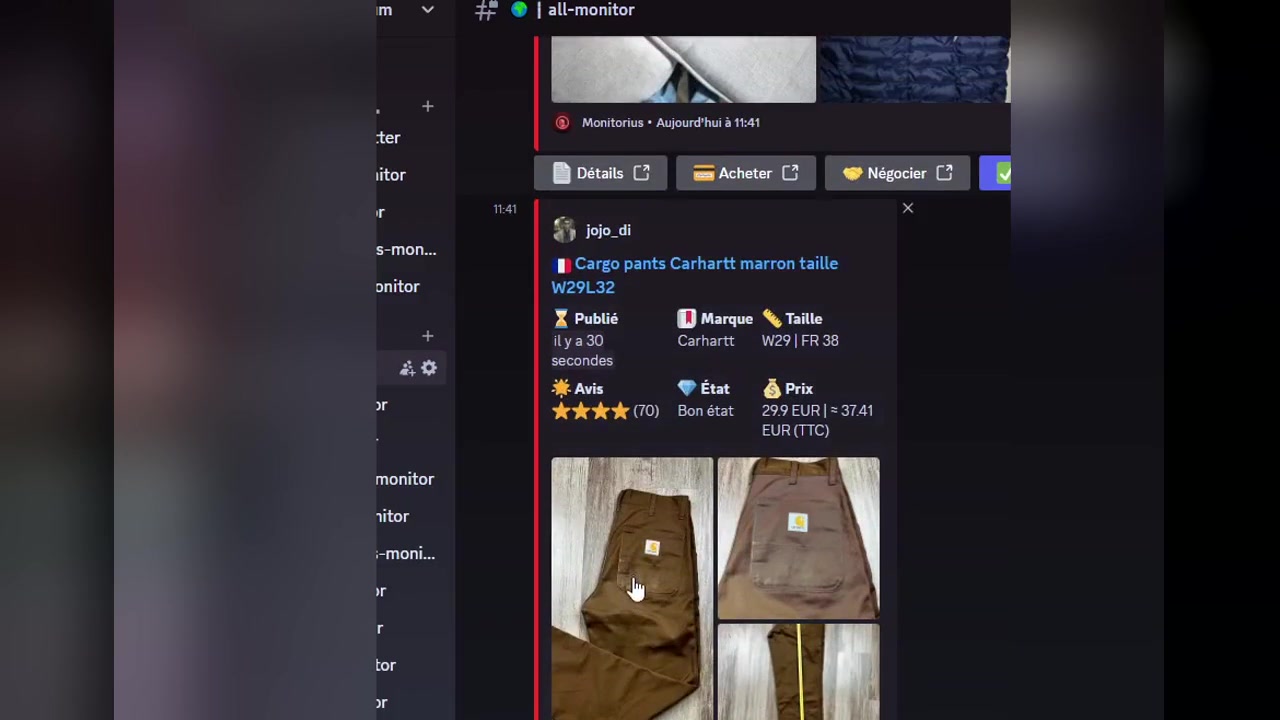
Task: Click the Détails button
Action: (600, 173)
